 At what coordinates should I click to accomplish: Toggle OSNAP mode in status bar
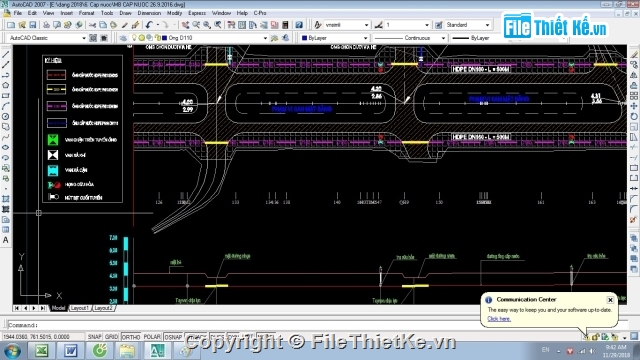pyautogui.click(x=173, y=337)
